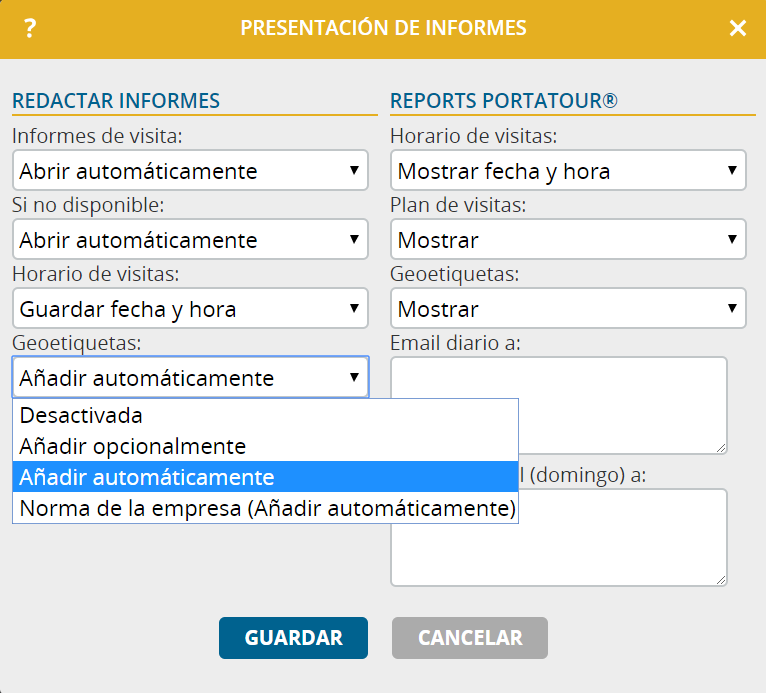The height and width of the screenshot is (693, 766).
Task: Select the Desactivada option
Action: pyautogui.click(x=265, y=415)
